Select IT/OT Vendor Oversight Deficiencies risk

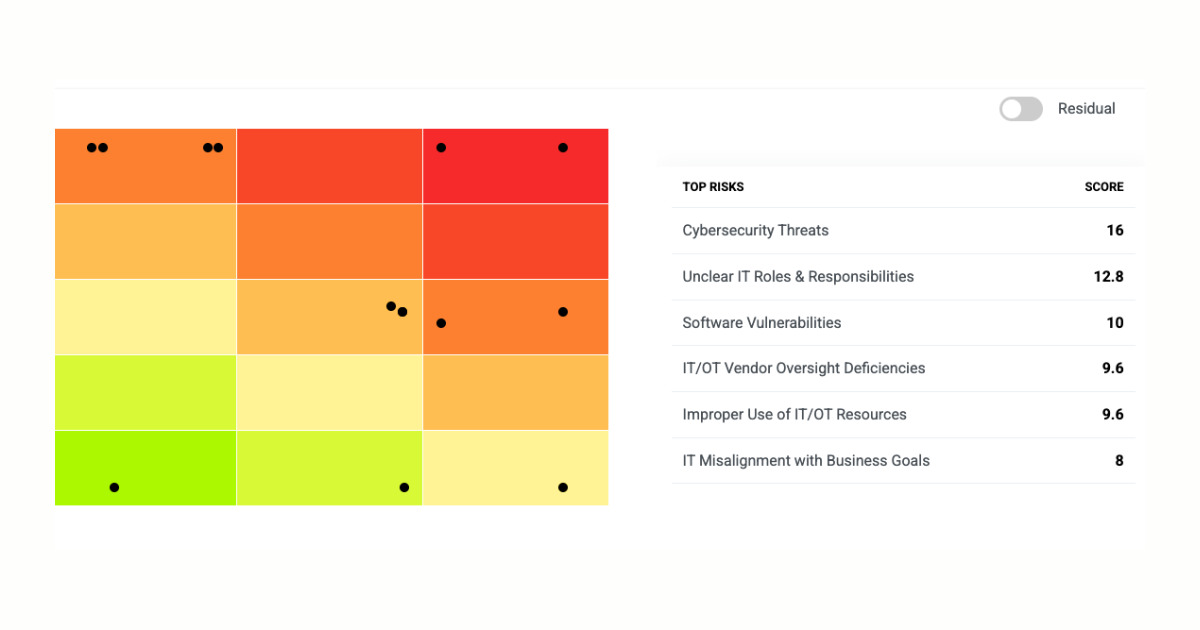[x=804, y=368]
